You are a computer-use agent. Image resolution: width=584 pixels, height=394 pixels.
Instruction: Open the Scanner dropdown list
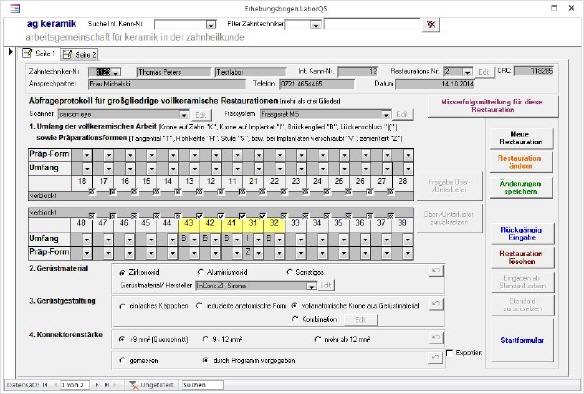pos(184,115)
